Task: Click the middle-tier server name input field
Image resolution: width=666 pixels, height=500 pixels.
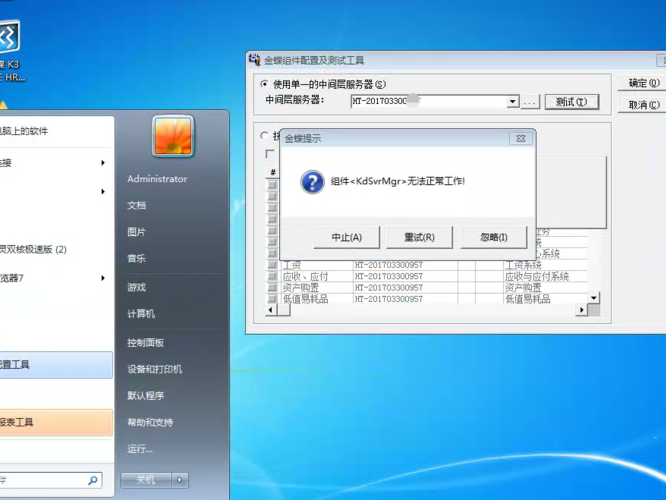Action: (x=429, y=102)
